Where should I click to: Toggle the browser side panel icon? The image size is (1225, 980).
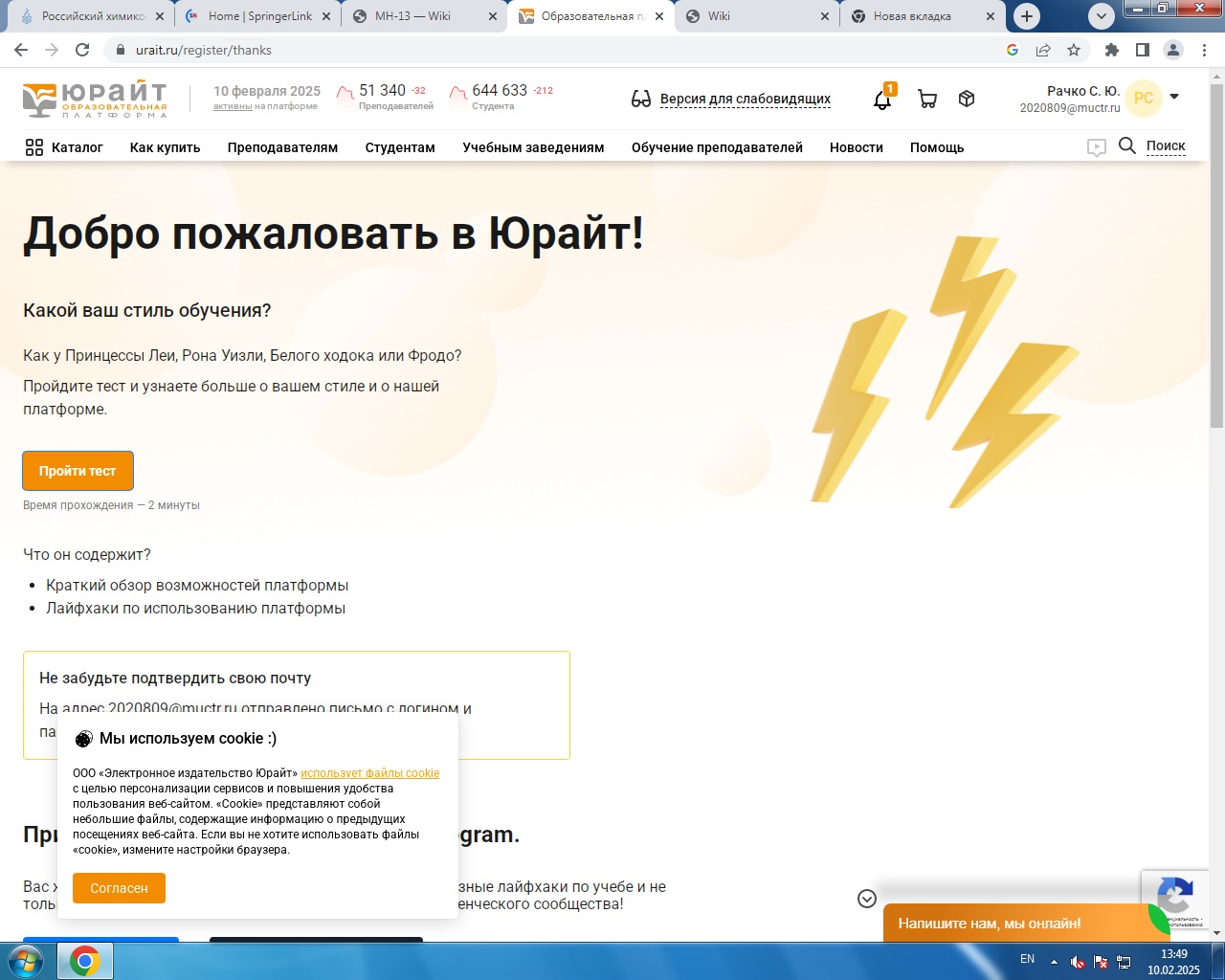pos(1142,50)
